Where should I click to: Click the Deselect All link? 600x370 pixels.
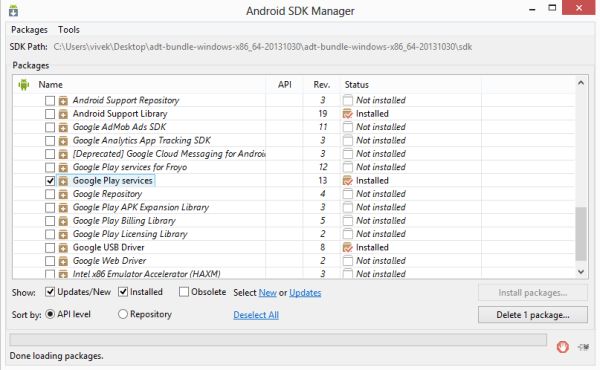click(x=256, y=315)
